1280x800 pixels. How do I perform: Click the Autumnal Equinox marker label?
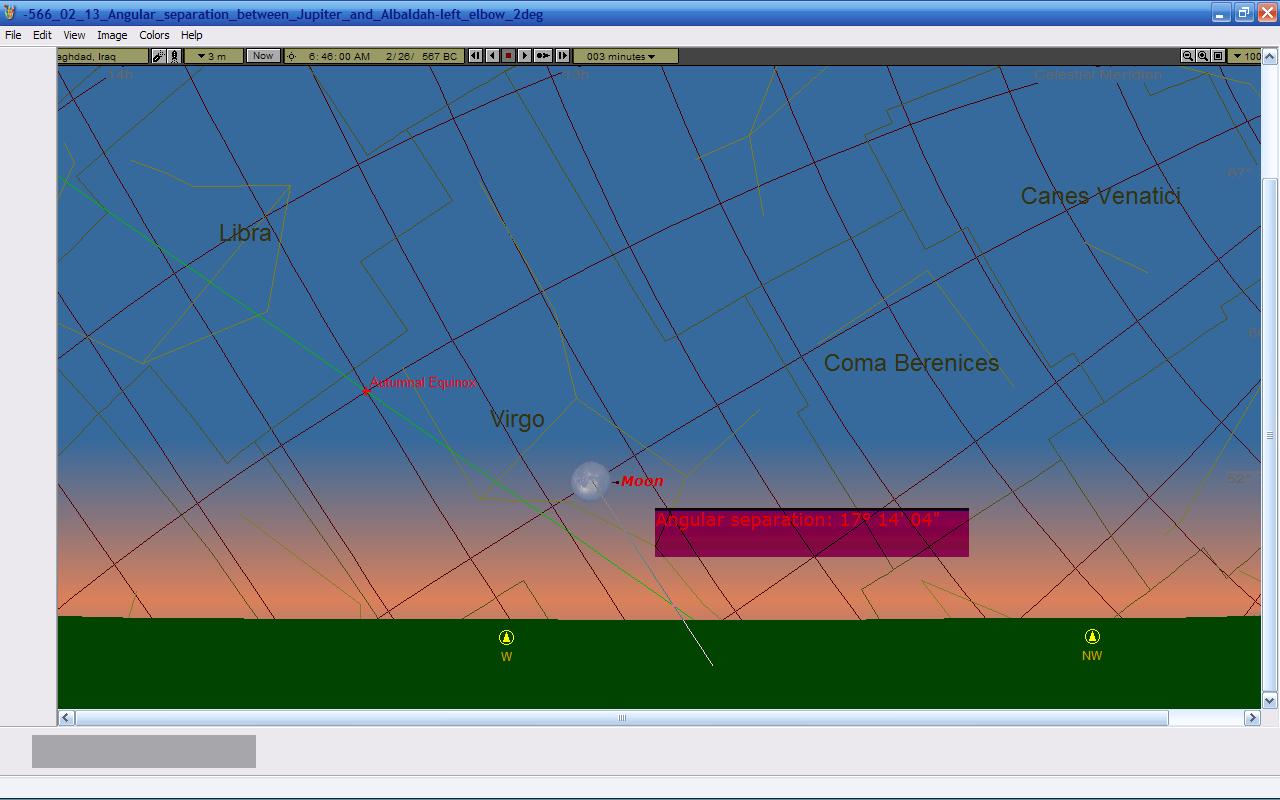(422, 383)
